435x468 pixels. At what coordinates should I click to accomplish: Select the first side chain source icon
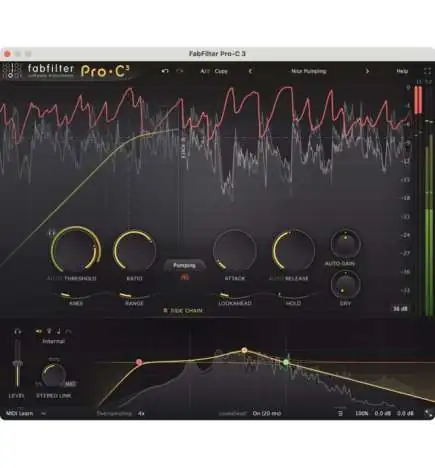pos(39,331)
